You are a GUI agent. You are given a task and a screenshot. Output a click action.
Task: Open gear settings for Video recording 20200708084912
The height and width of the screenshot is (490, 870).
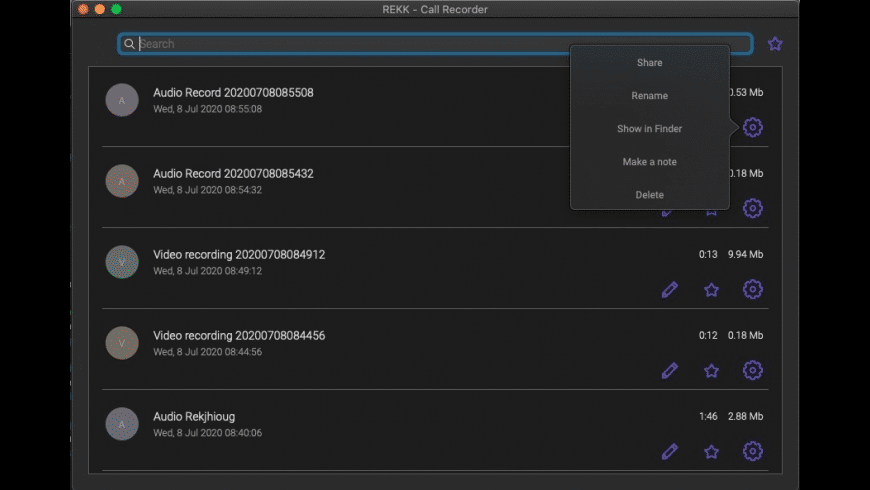pos(752,289)
